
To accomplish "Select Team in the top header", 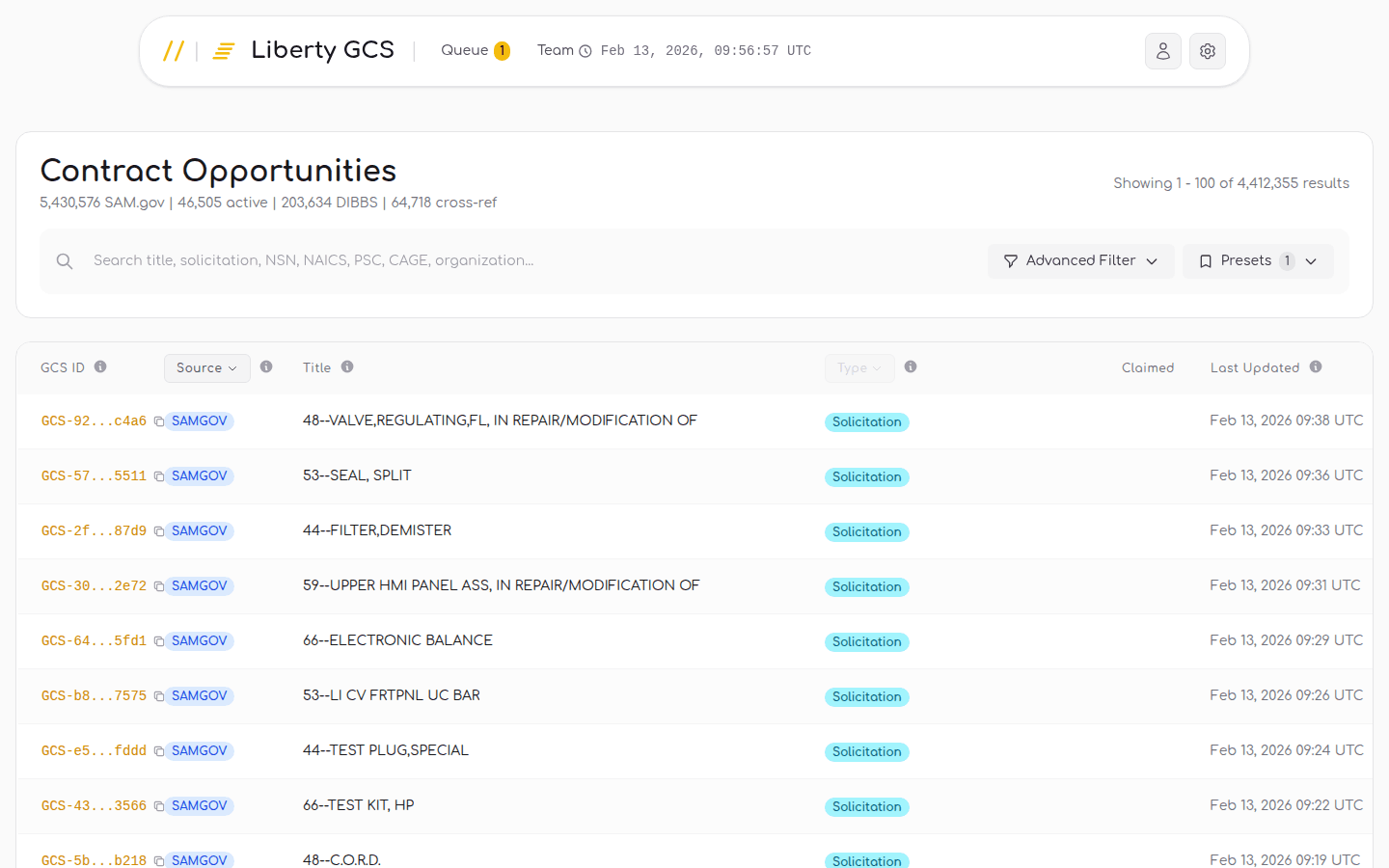I will point(555,49).
